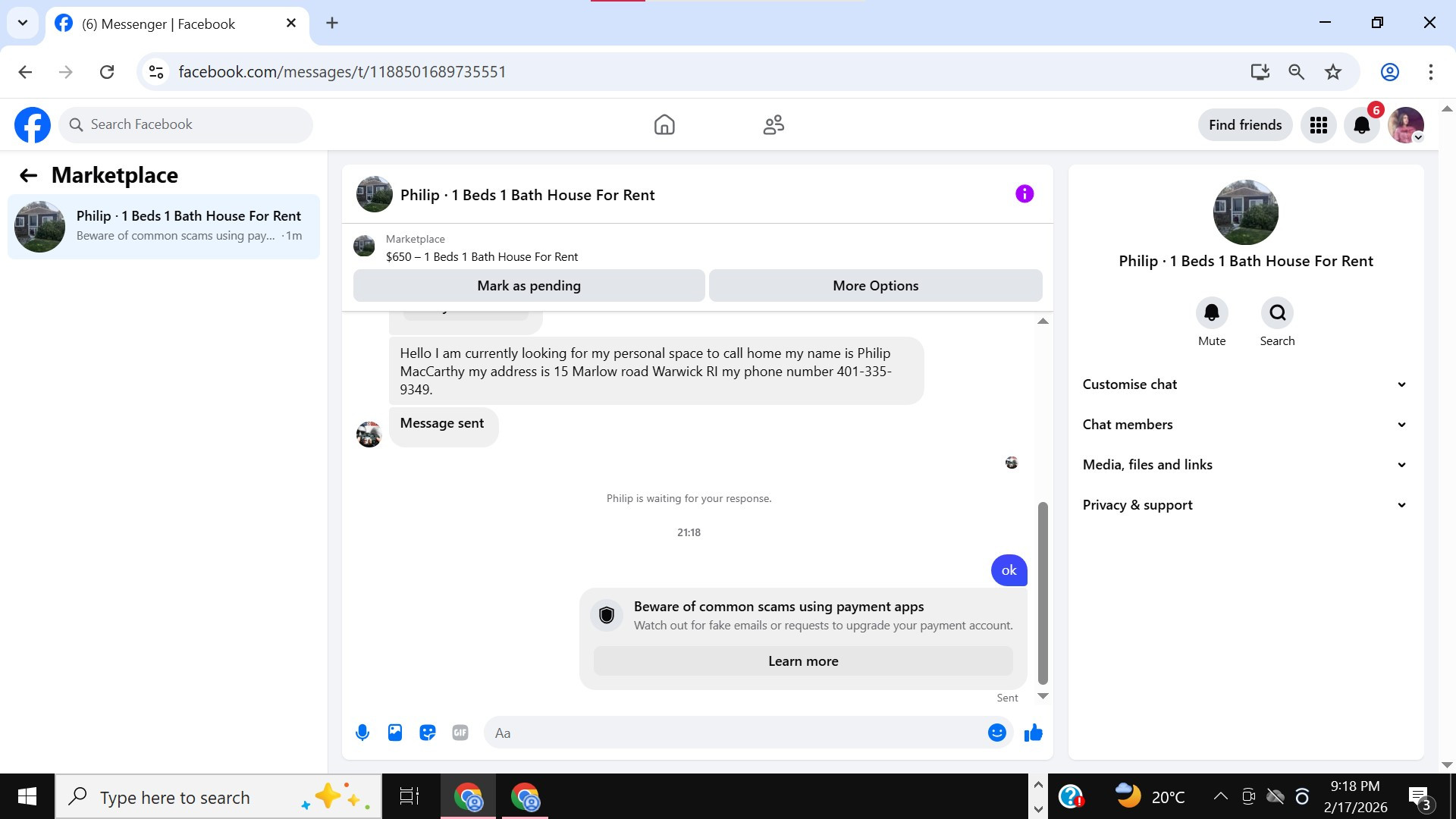
Task: Click the voice clip microphone icon
Action: tap(362, 733)
